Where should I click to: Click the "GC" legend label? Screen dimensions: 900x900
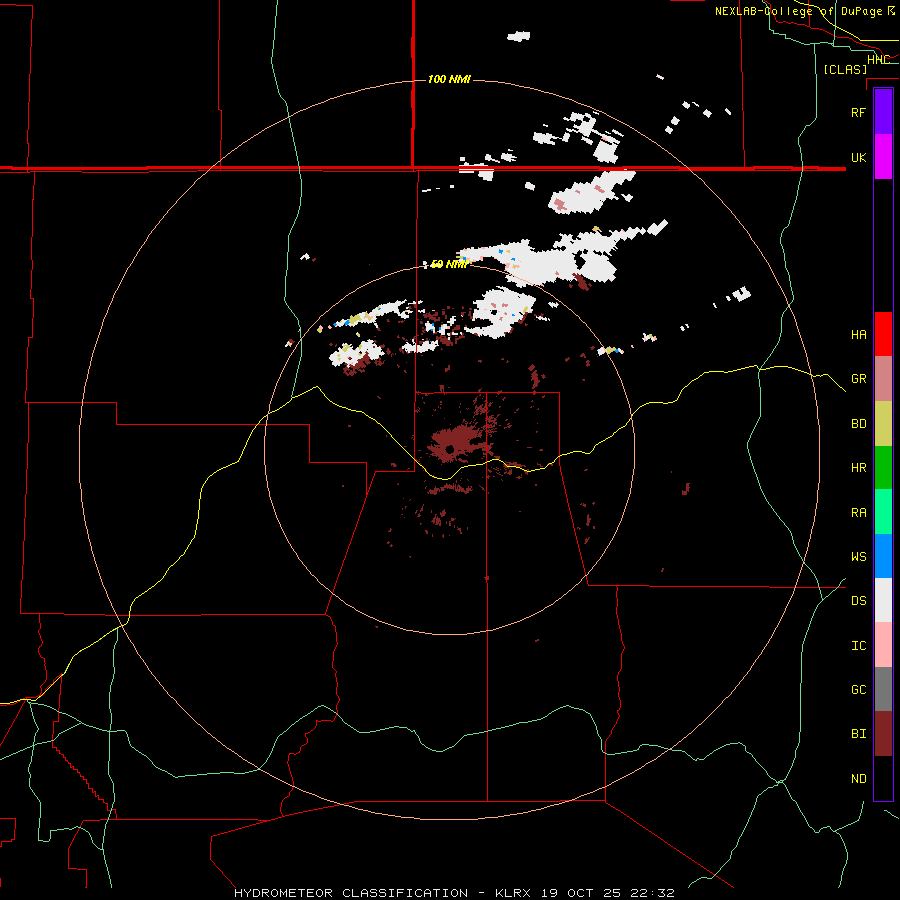(x=858, y=690)
